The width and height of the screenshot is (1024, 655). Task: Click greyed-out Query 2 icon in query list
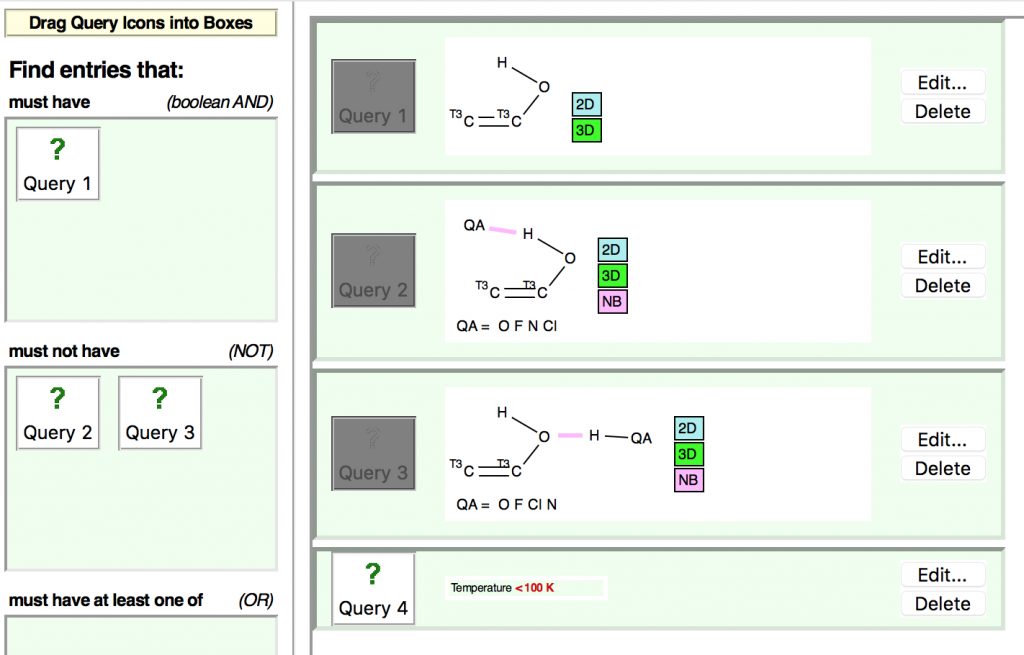coord(373,271)
